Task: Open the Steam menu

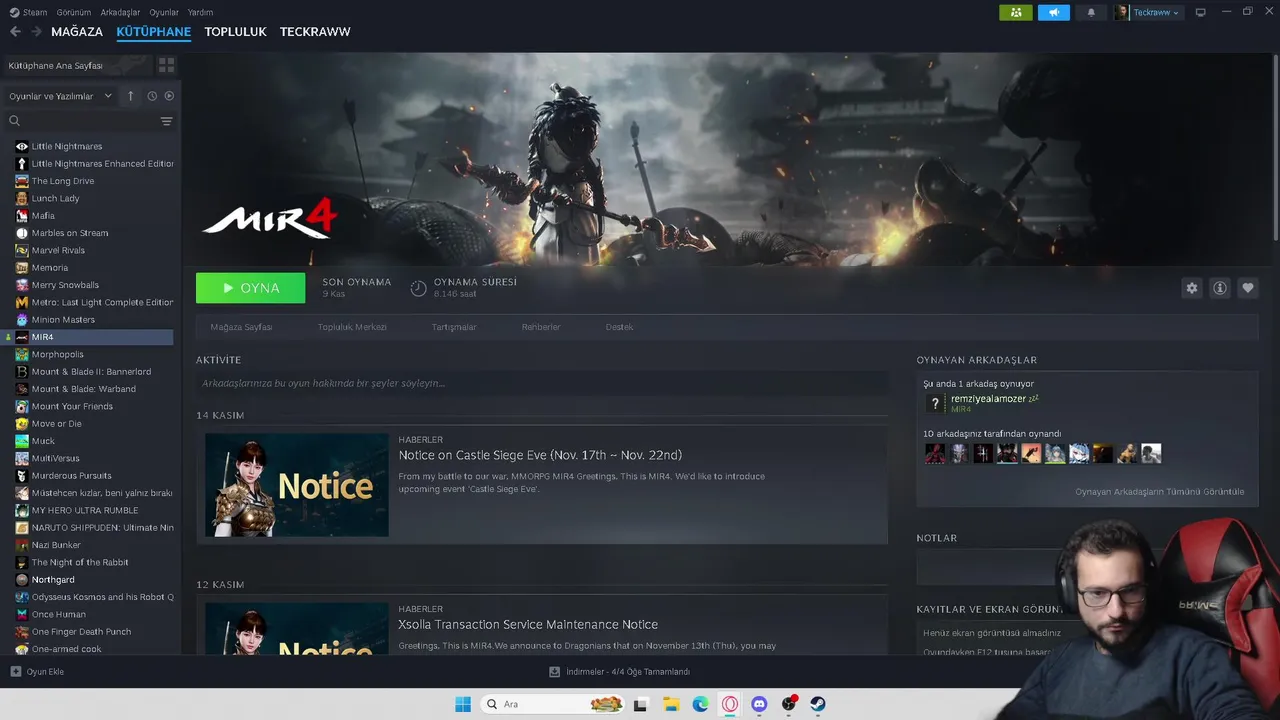Action: 30,12
